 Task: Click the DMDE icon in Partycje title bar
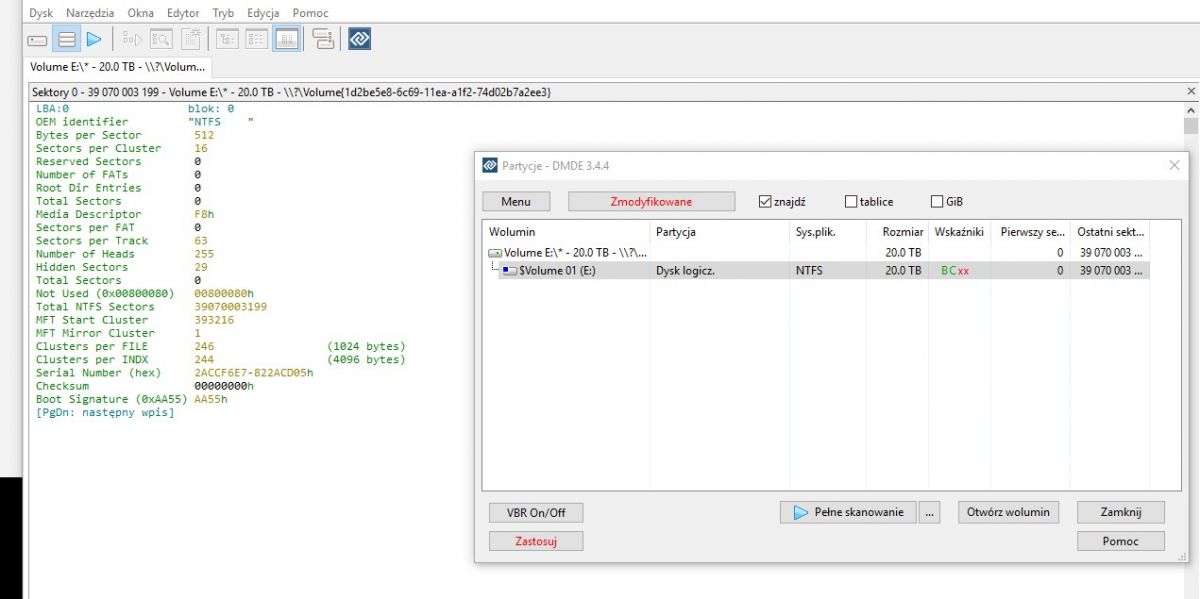click(x=490, y=165)
